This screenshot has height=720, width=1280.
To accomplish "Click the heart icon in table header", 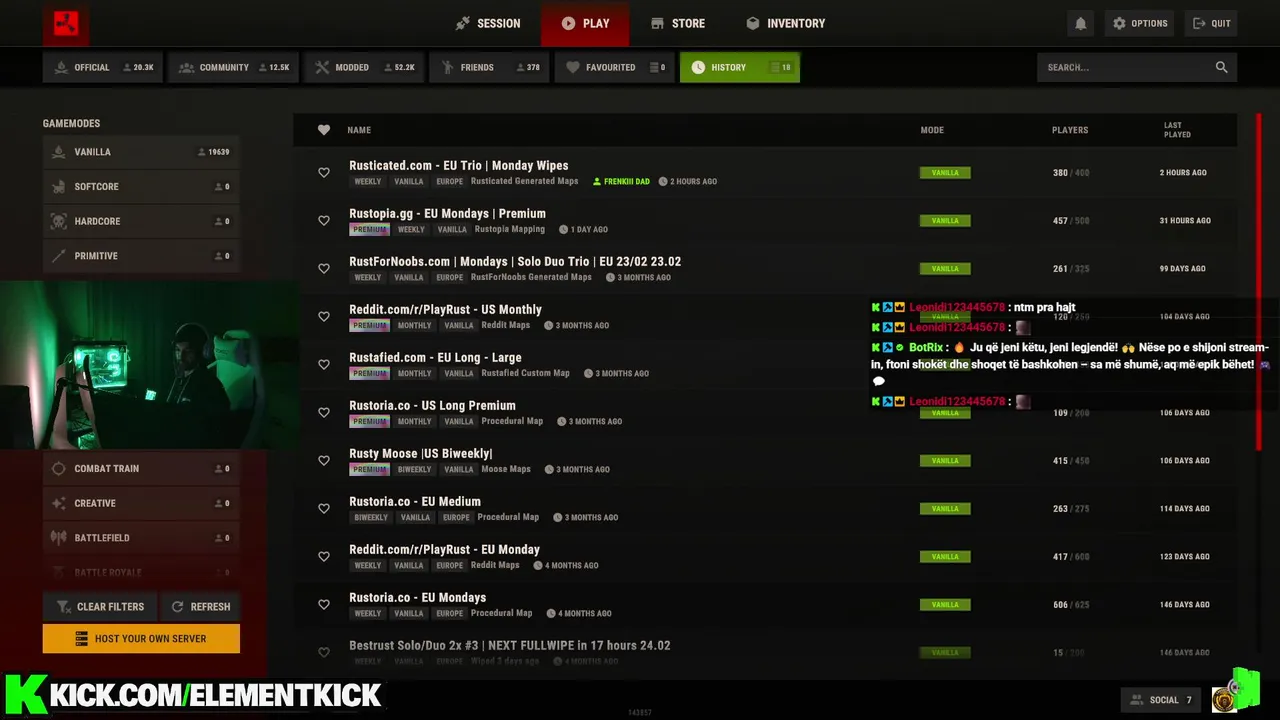I will point(324,130).
